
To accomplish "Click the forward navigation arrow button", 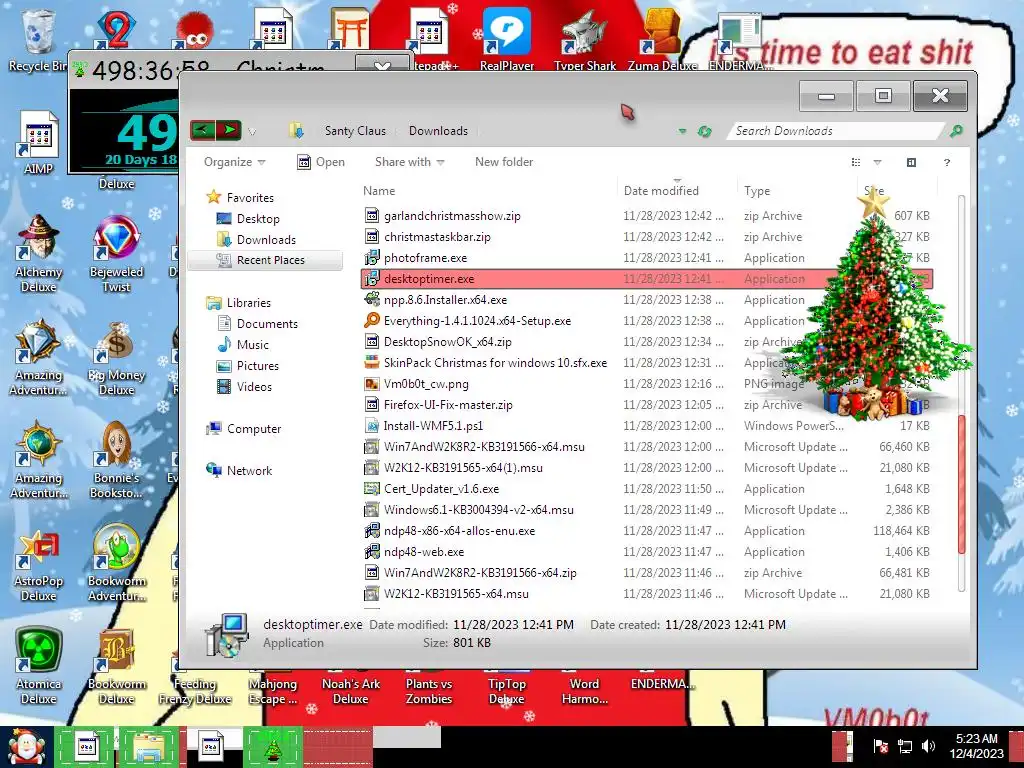I will [229, 130].
